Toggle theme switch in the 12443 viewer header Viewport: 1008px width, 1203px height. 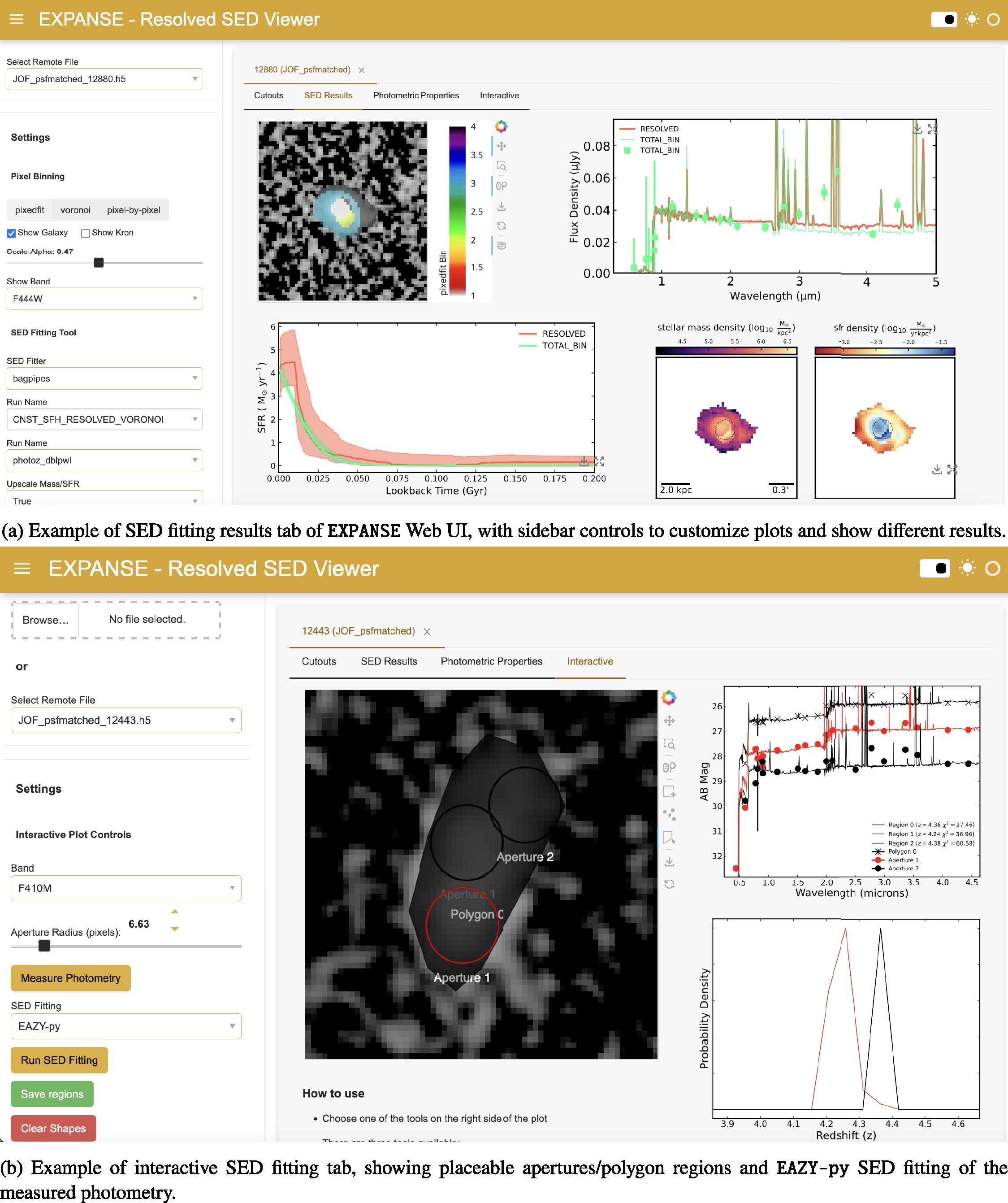click(x=934, y=568)
